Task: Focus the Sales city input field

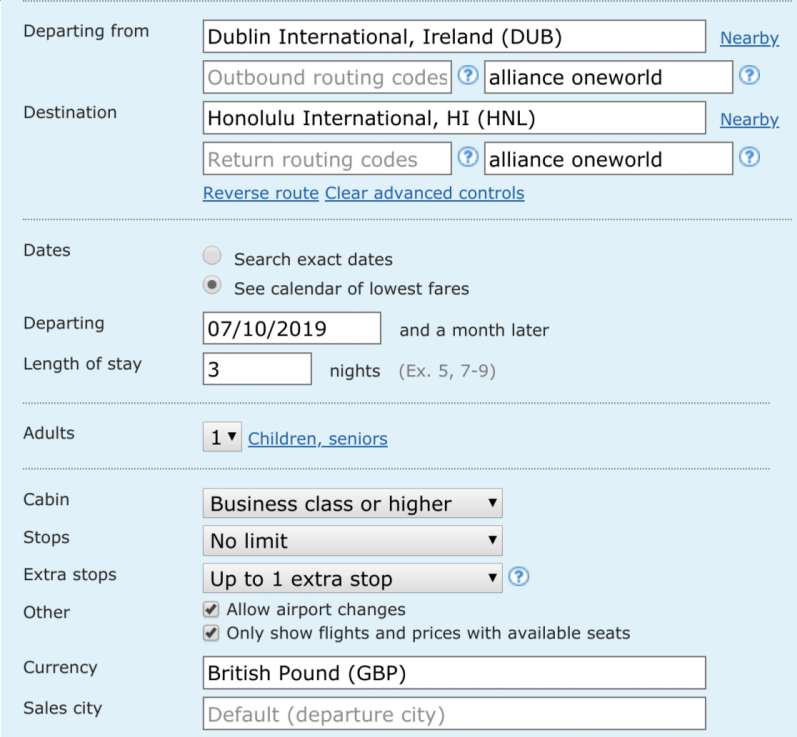Action: tap(454, 714)
